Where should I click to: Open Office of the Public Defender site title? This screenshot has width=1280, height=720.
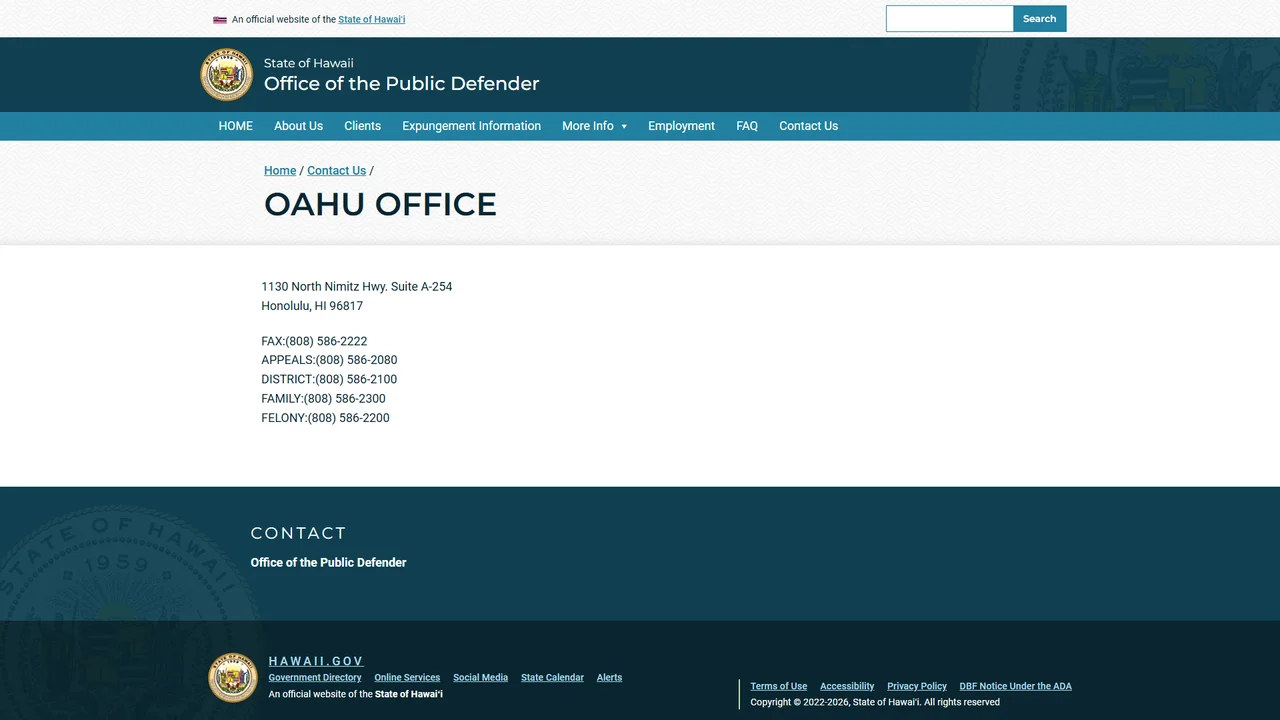coord(401,84)
